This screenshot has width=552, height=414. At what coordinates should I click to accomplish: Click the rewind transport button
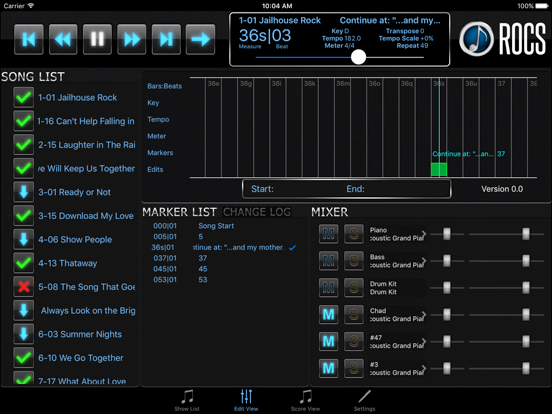click(x=63, y=39)
